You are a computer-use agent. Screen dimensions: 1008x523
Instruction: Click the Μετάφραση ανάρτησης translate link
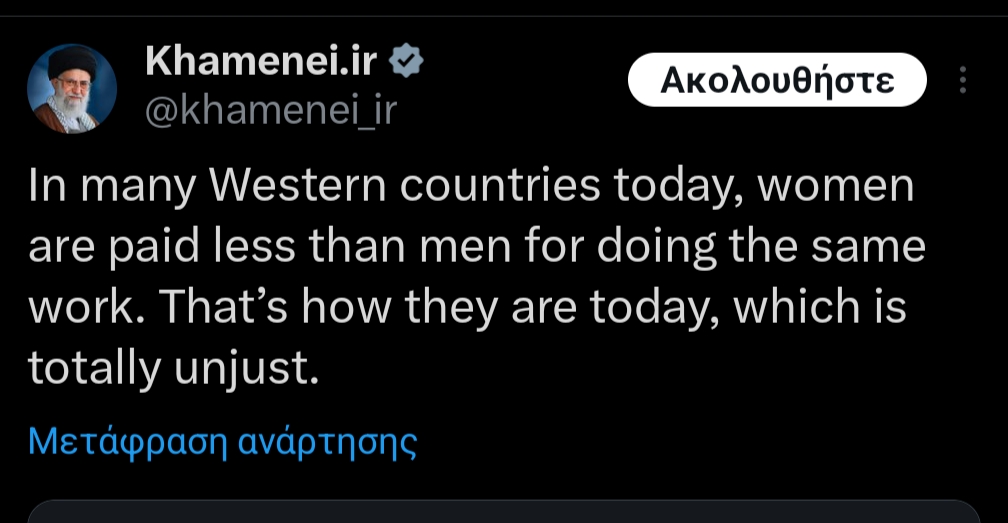pyautogui.click(x=222, y=441)
